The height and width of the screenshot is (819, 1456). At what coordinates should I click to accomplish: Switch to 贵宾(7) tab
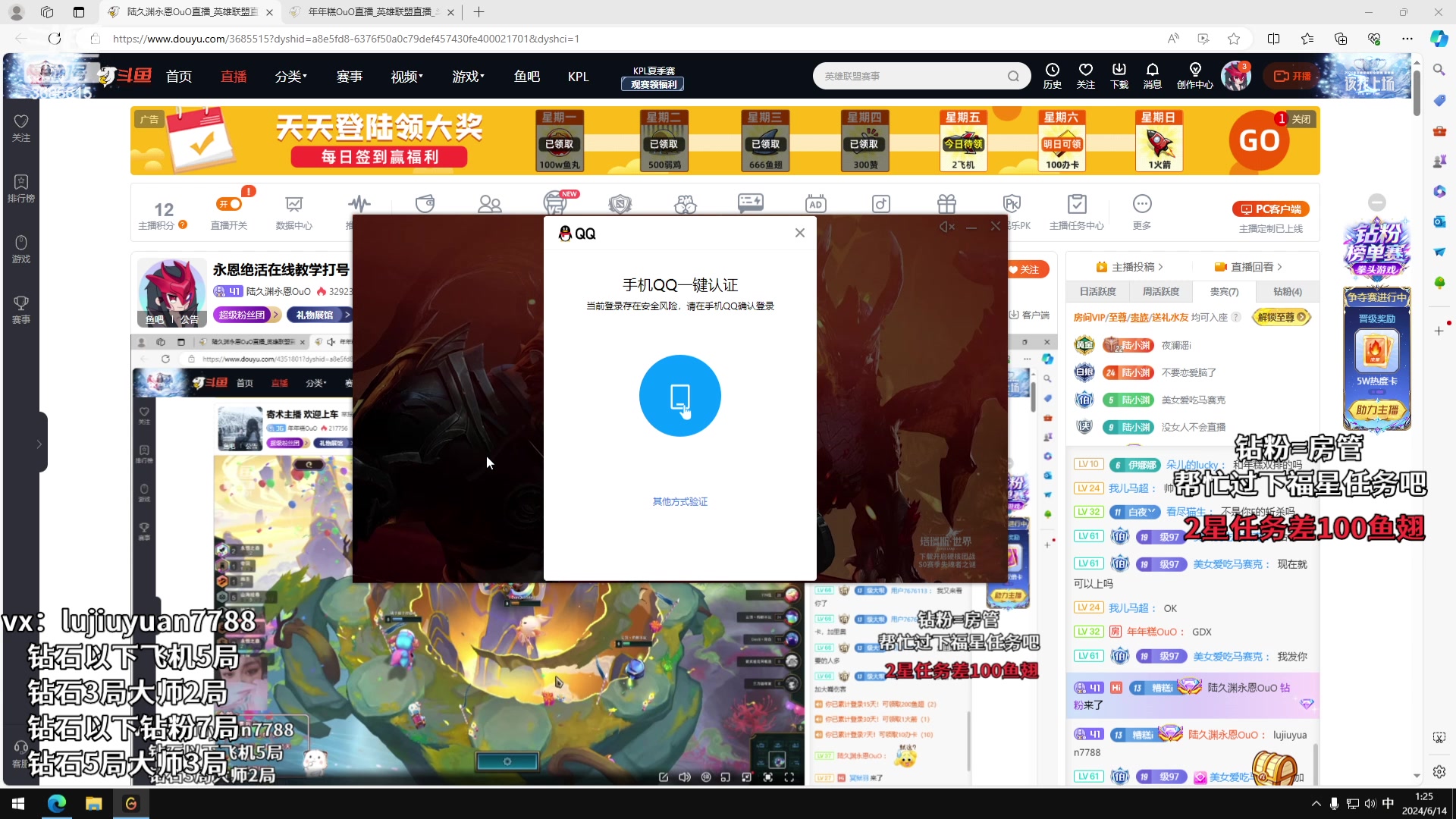pos(1224,291)
